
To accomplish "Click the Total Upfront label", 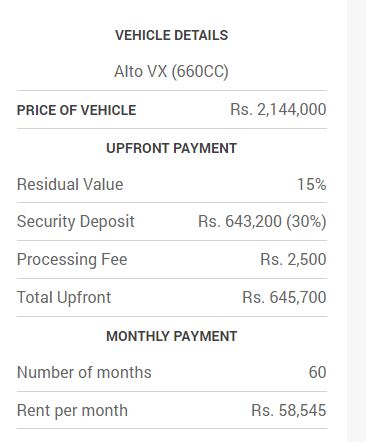I will point(64,297).
